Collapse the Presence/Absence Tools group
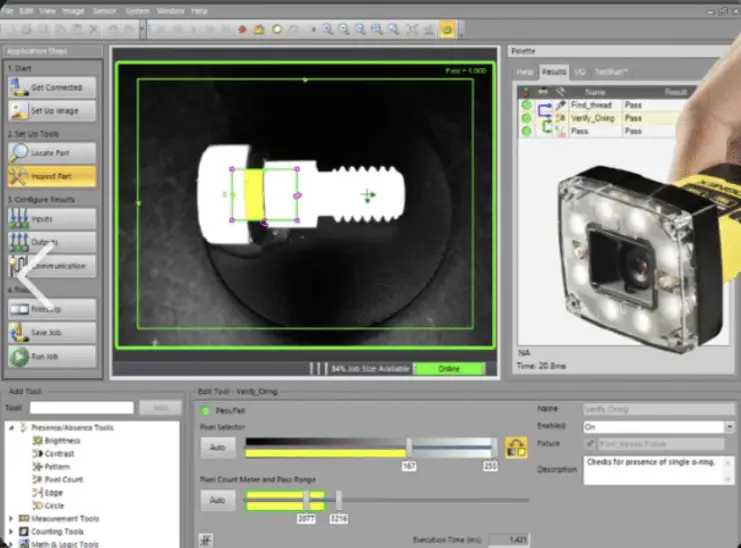741x548 pixels. pos(11,428)
